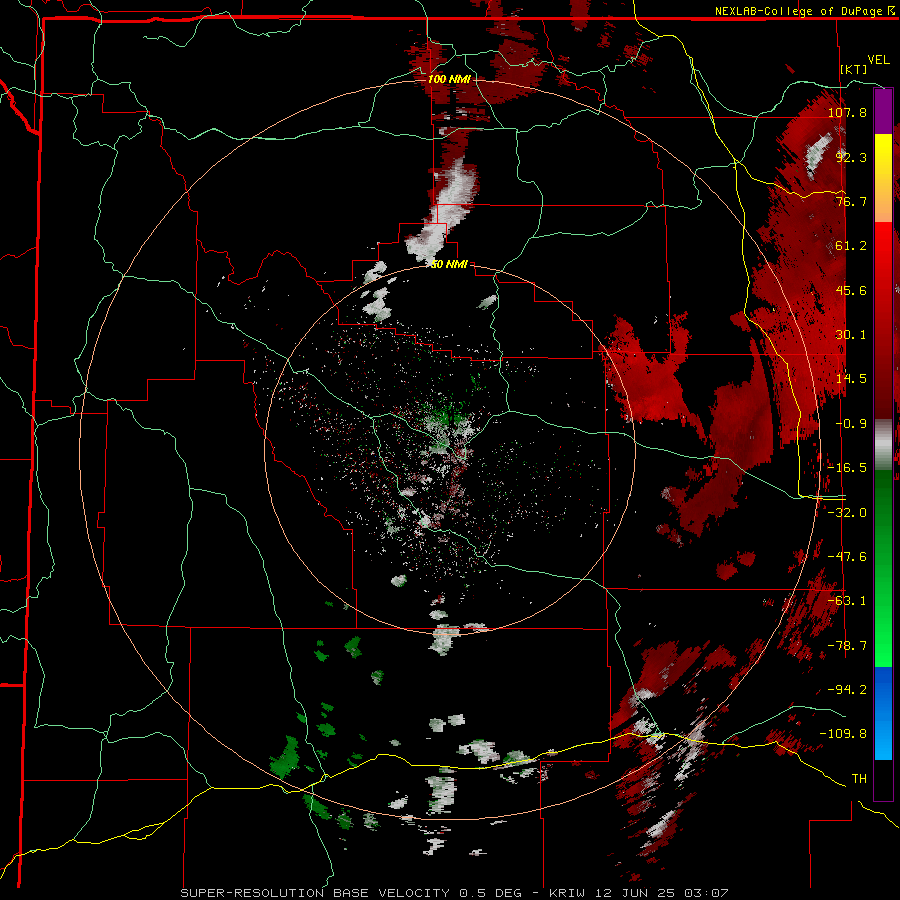
Task: Click the gray zero-velocity segment of color bar
Action: 883,445
